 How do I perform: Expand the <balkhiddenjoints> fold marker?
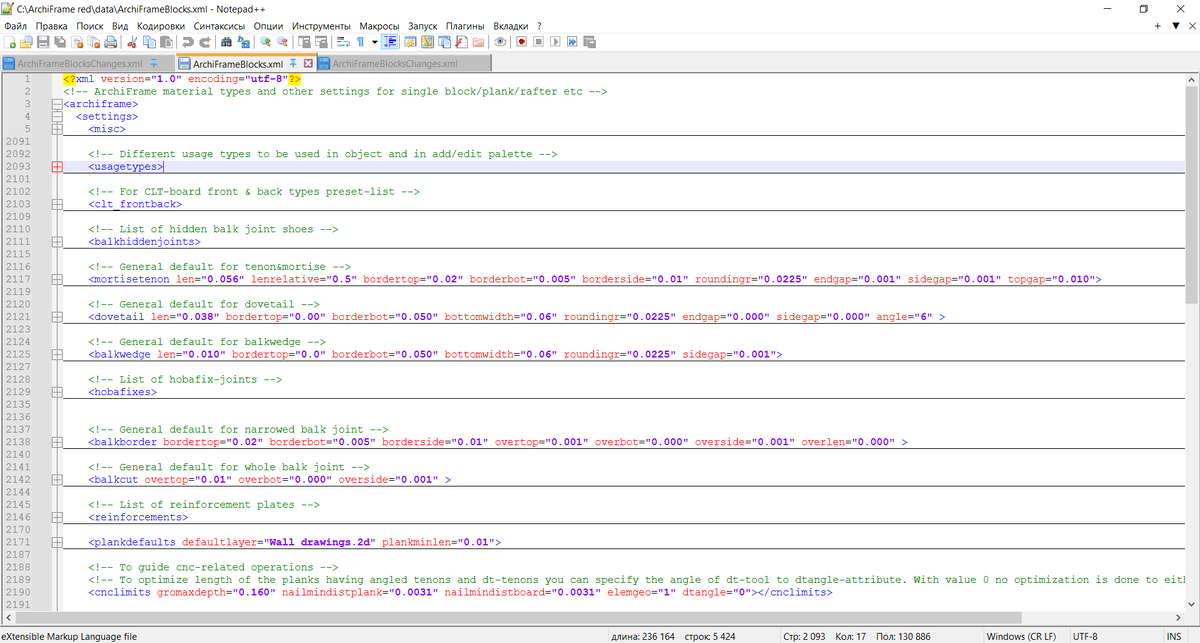click(56, 241)
